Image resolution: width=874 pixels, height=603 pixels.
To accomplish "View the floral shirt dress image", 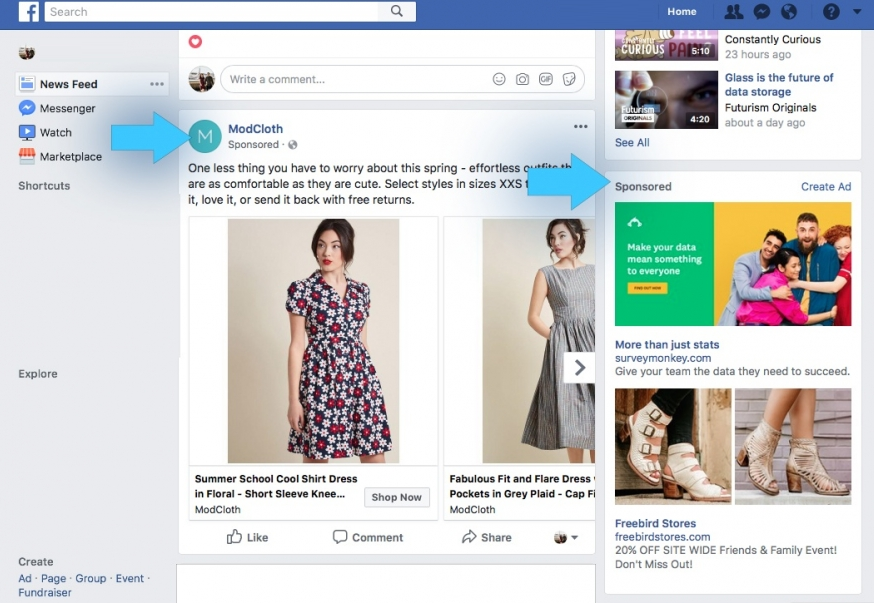I will pyautogui.click(x=313, y=341).
